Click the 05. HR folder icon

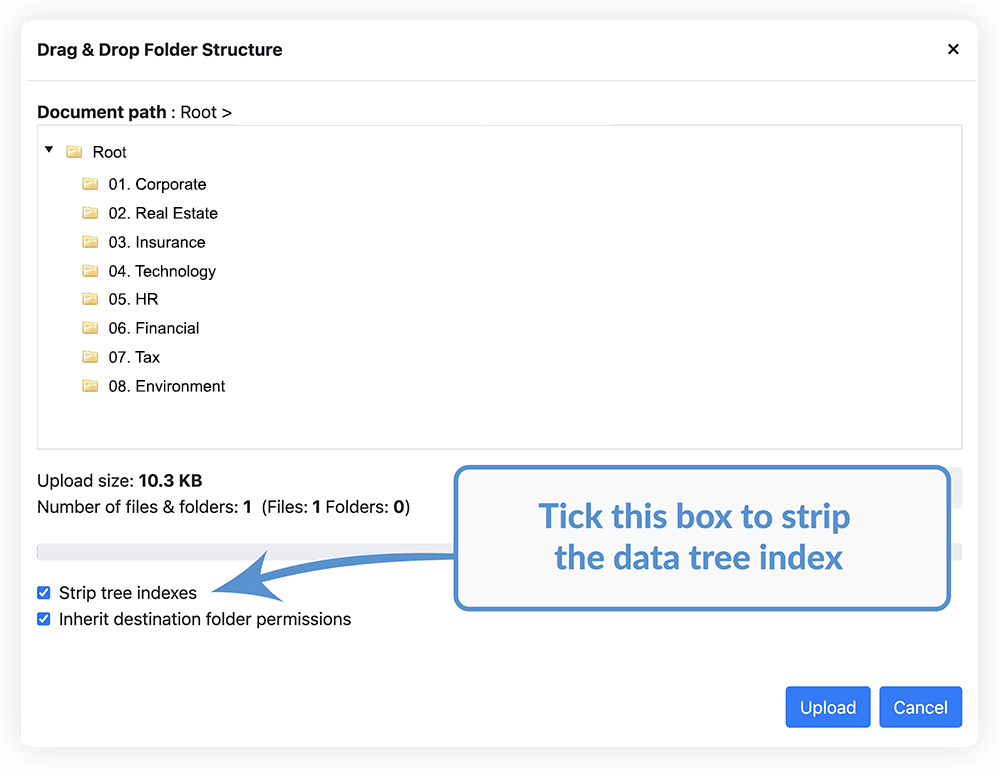90,299
